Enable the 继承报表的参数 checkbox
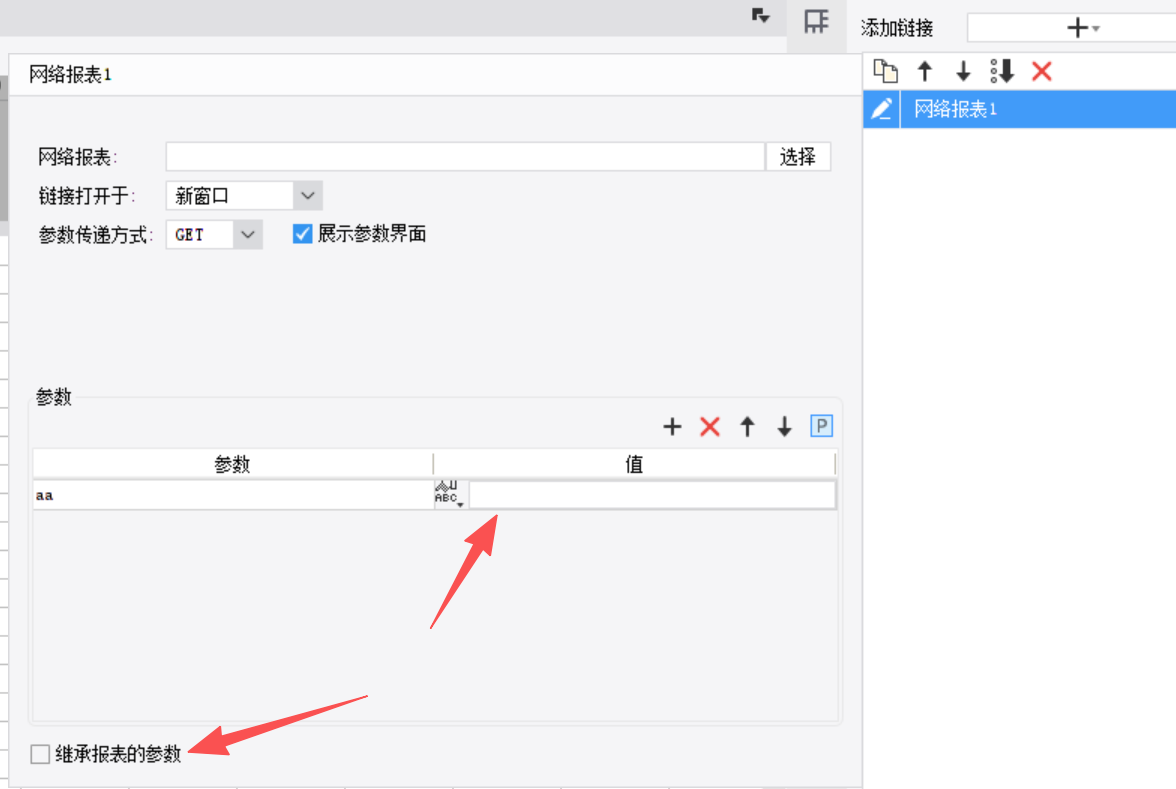Viewport: 1176px width, 789px height. (40, 754)
